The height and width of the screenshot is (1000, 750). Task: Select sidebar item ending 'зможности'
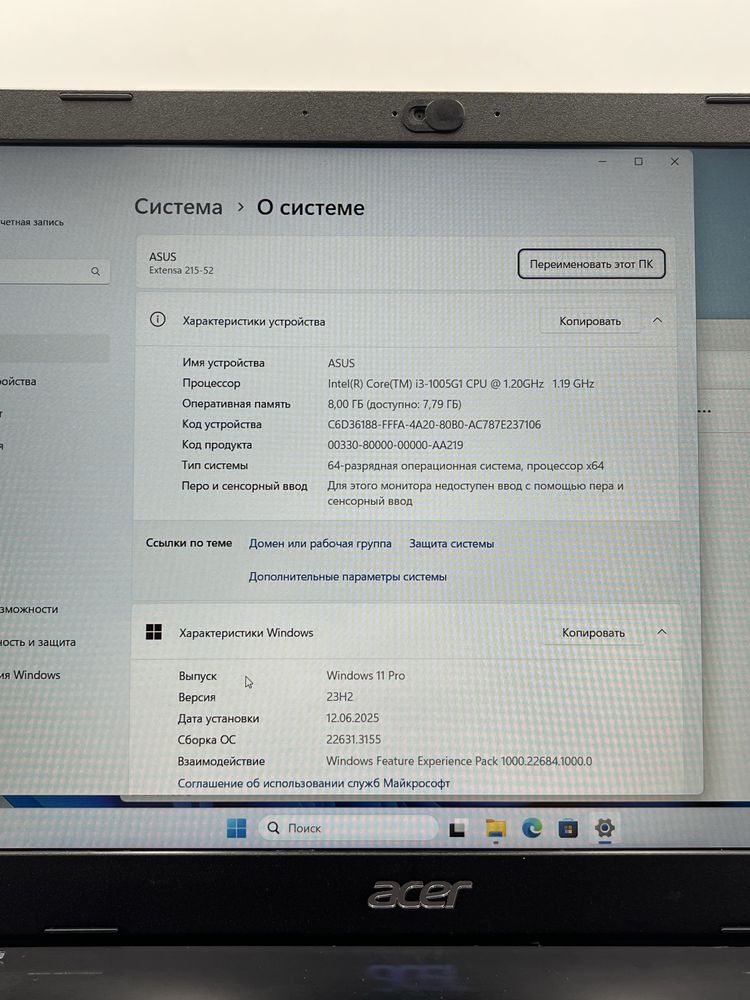(x=29, y=609)
